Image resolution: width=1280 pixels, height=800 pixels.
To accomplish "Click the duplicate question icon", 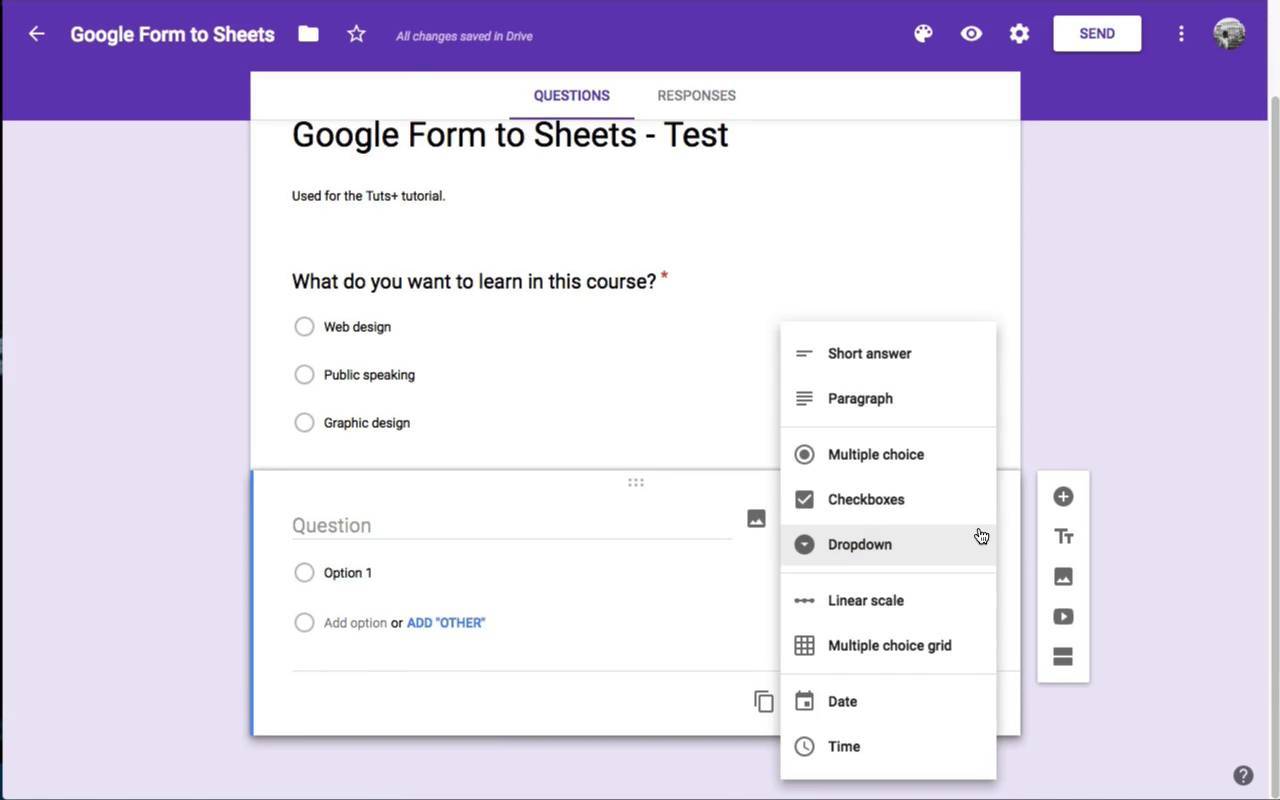I will coord(763,701).
